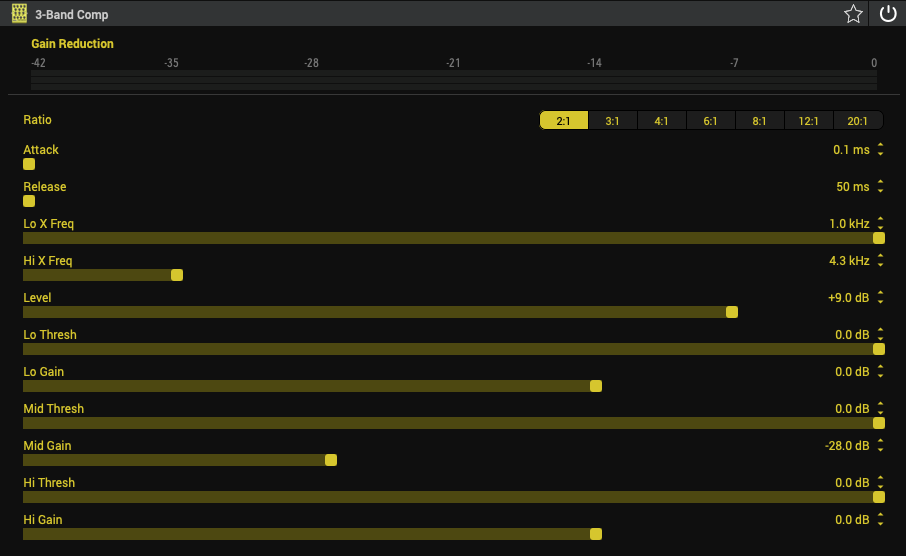906x556 pixels.
Task: Click the Hi X Freq slider handle
Action: 177,275
